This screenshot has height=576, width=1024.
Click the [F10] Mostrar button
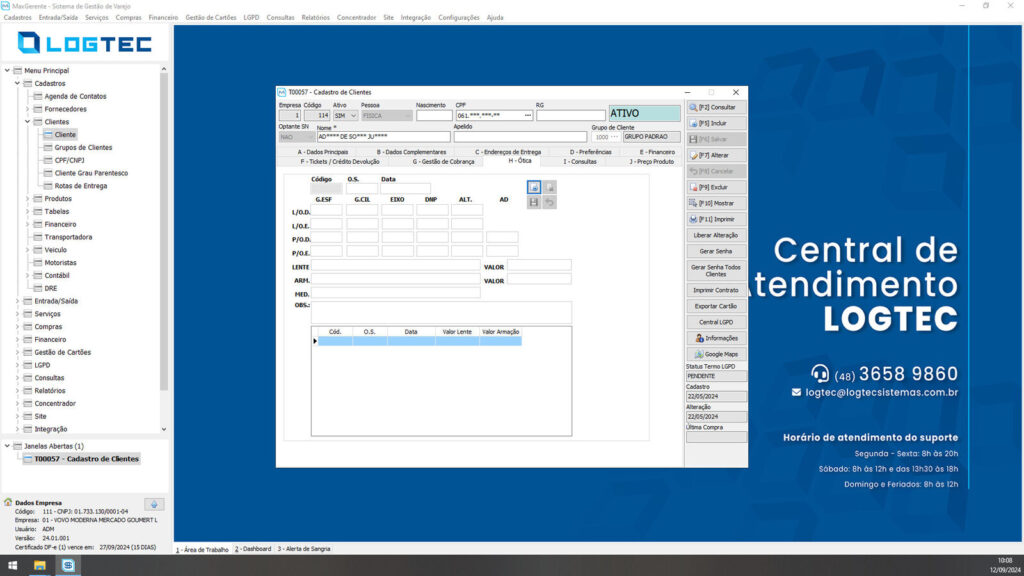(x=716, y=203)
